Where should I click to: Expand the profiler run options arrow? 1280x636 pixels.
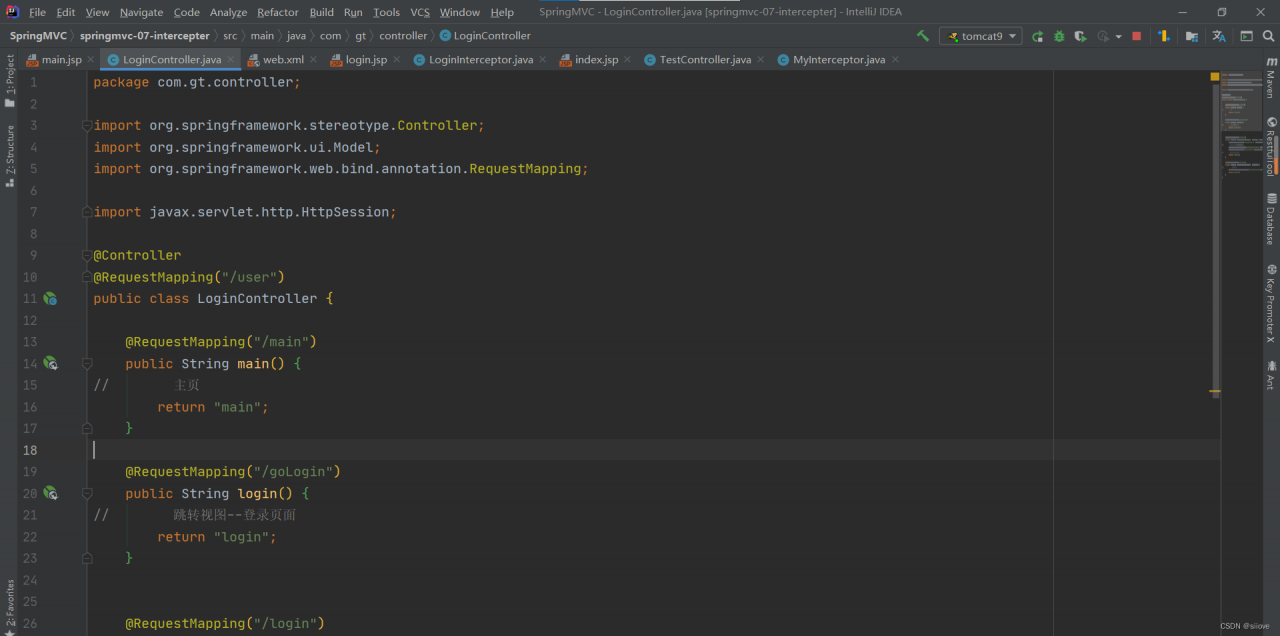(1119, 37)
